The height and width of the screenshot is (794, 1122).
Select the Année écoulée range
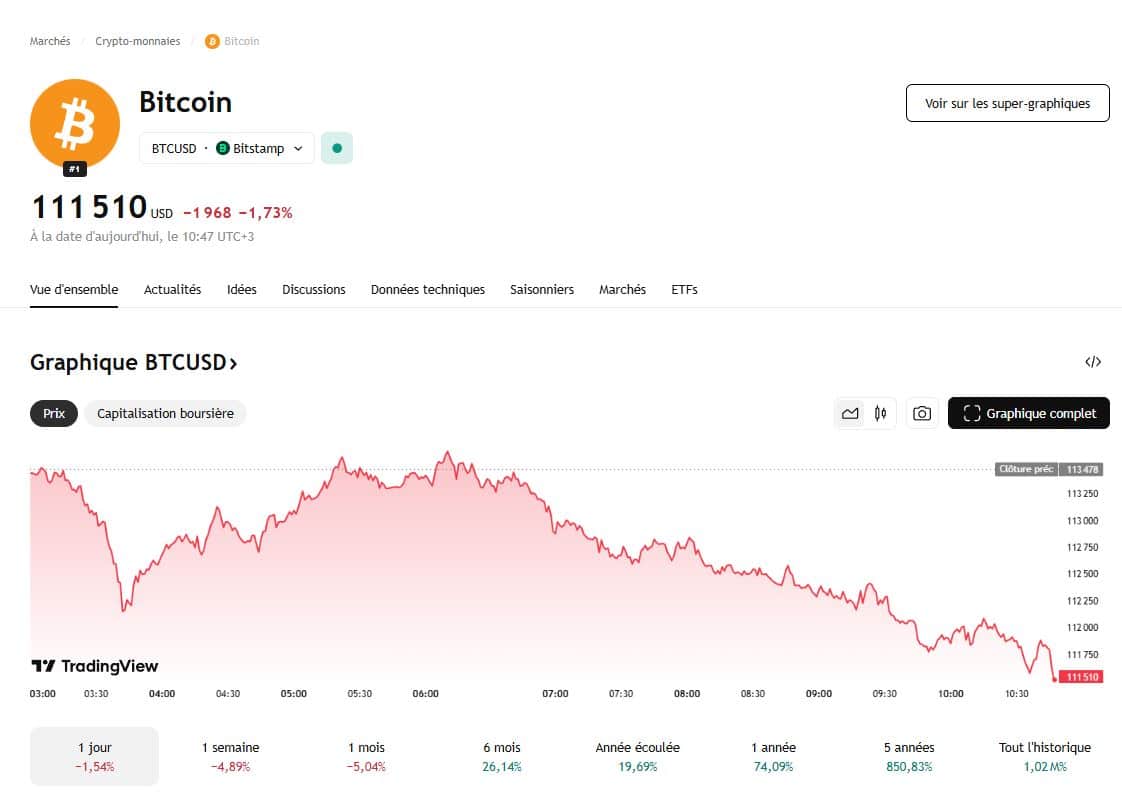tap(638, 756)
